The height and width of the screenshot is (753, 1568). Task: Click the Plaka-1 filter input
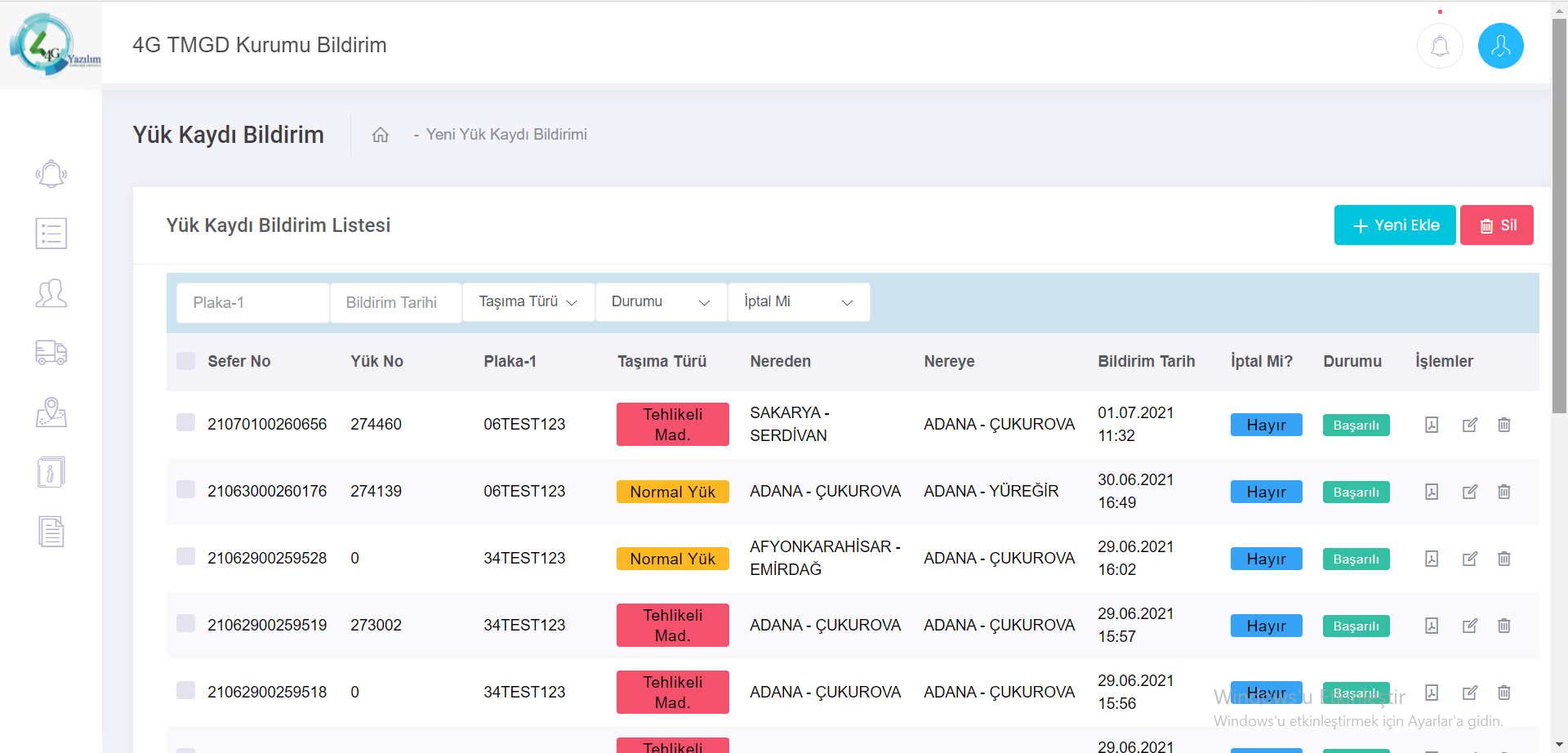(x=253, y=303)
